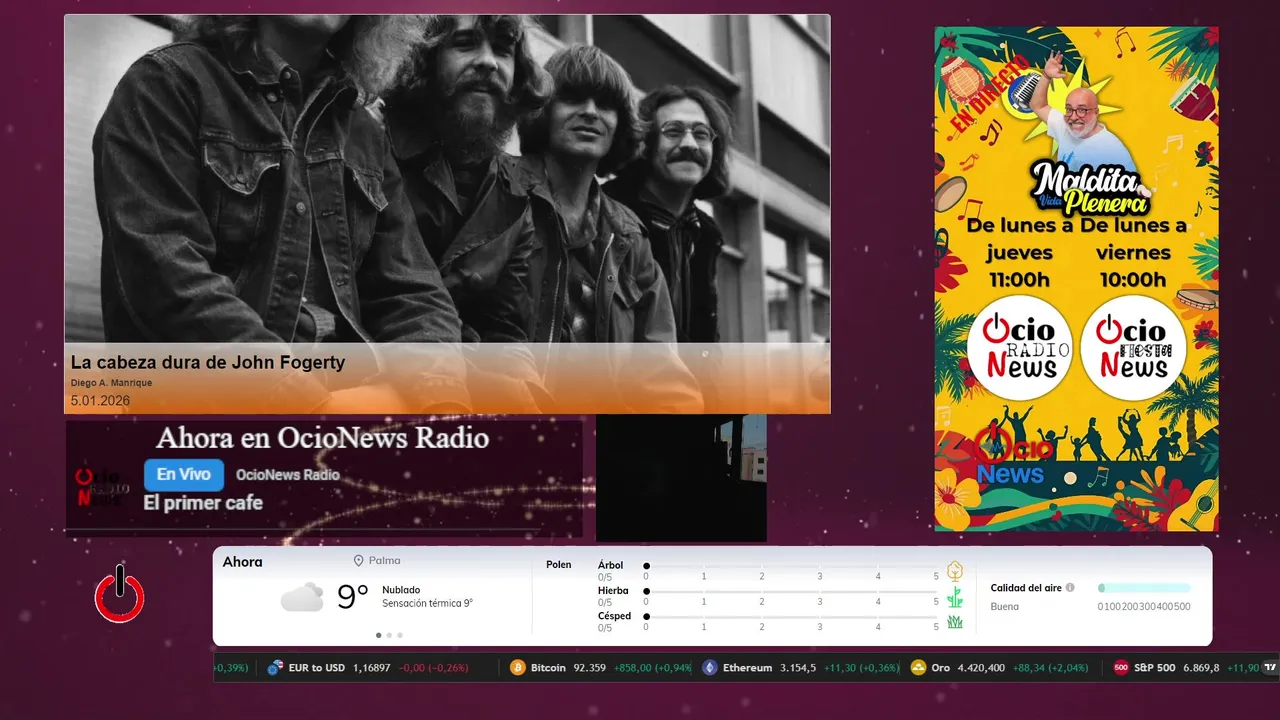Image resolution: width=1280 pixels, height=720 pixels.
Task: Click the Bitcoin ticker label
Action: click(548, 668)
